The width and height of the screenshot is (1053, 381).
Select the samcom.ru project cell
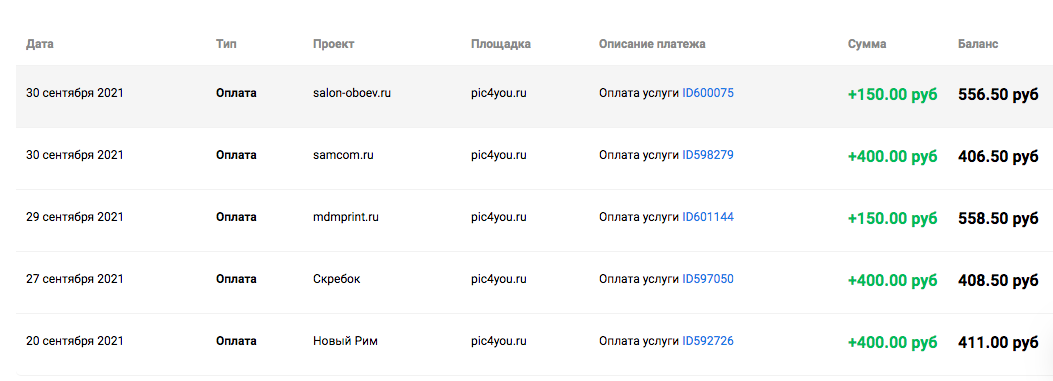click(x=343, y=155)
